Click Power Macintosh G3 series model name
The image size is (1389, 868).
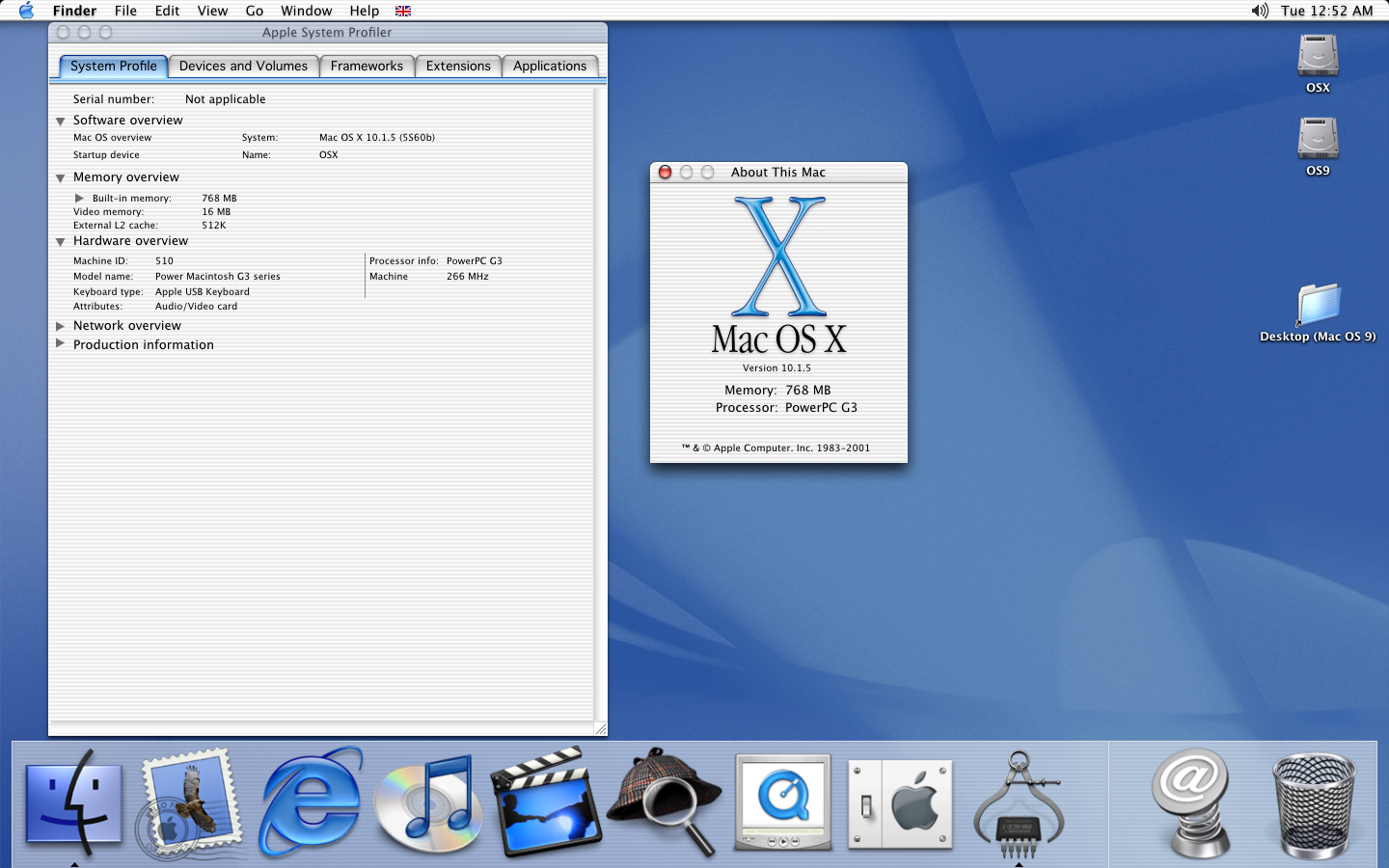point(218,277)
